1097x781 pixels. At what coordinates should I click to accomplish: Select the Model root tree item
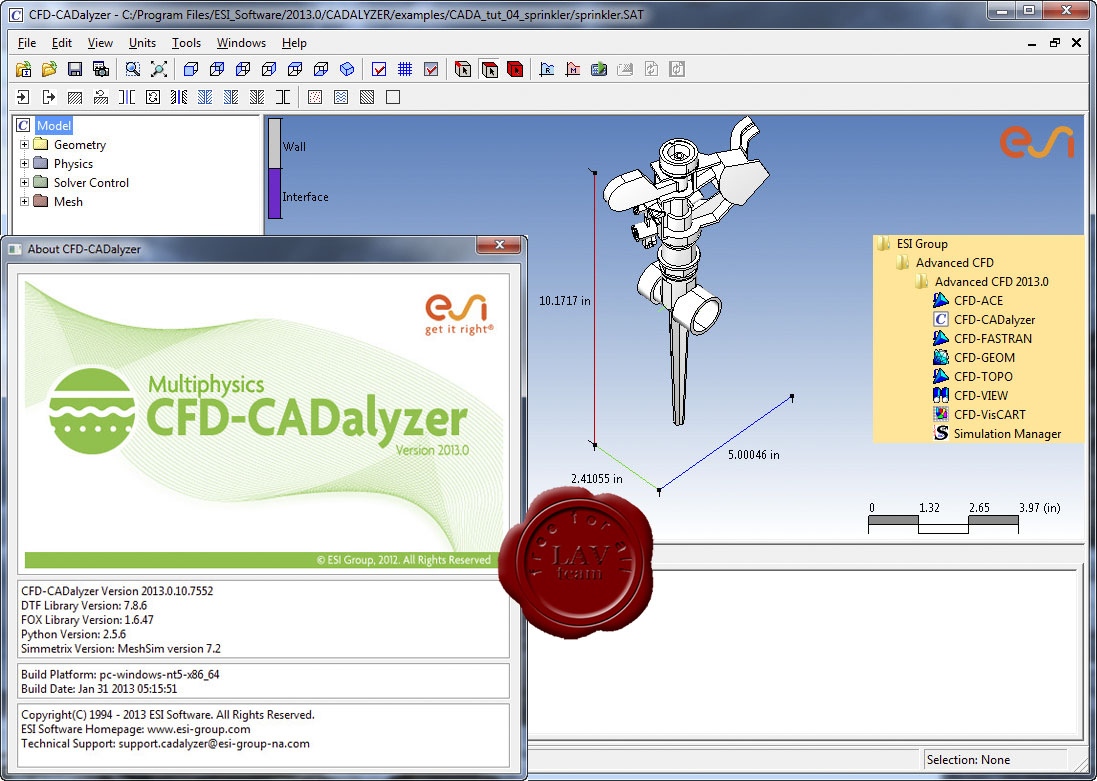[x=54, y=126]
